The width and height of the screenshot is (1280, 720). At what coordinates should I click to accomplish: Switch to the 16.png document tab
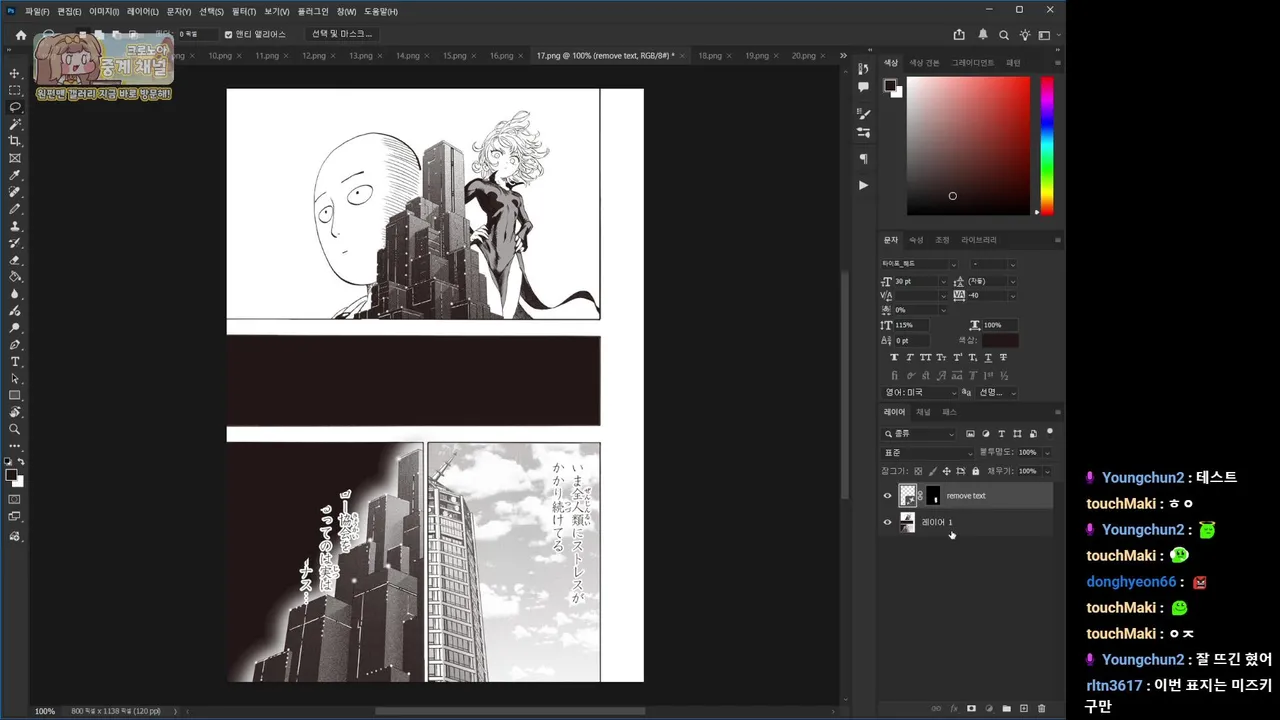[501, 56]
